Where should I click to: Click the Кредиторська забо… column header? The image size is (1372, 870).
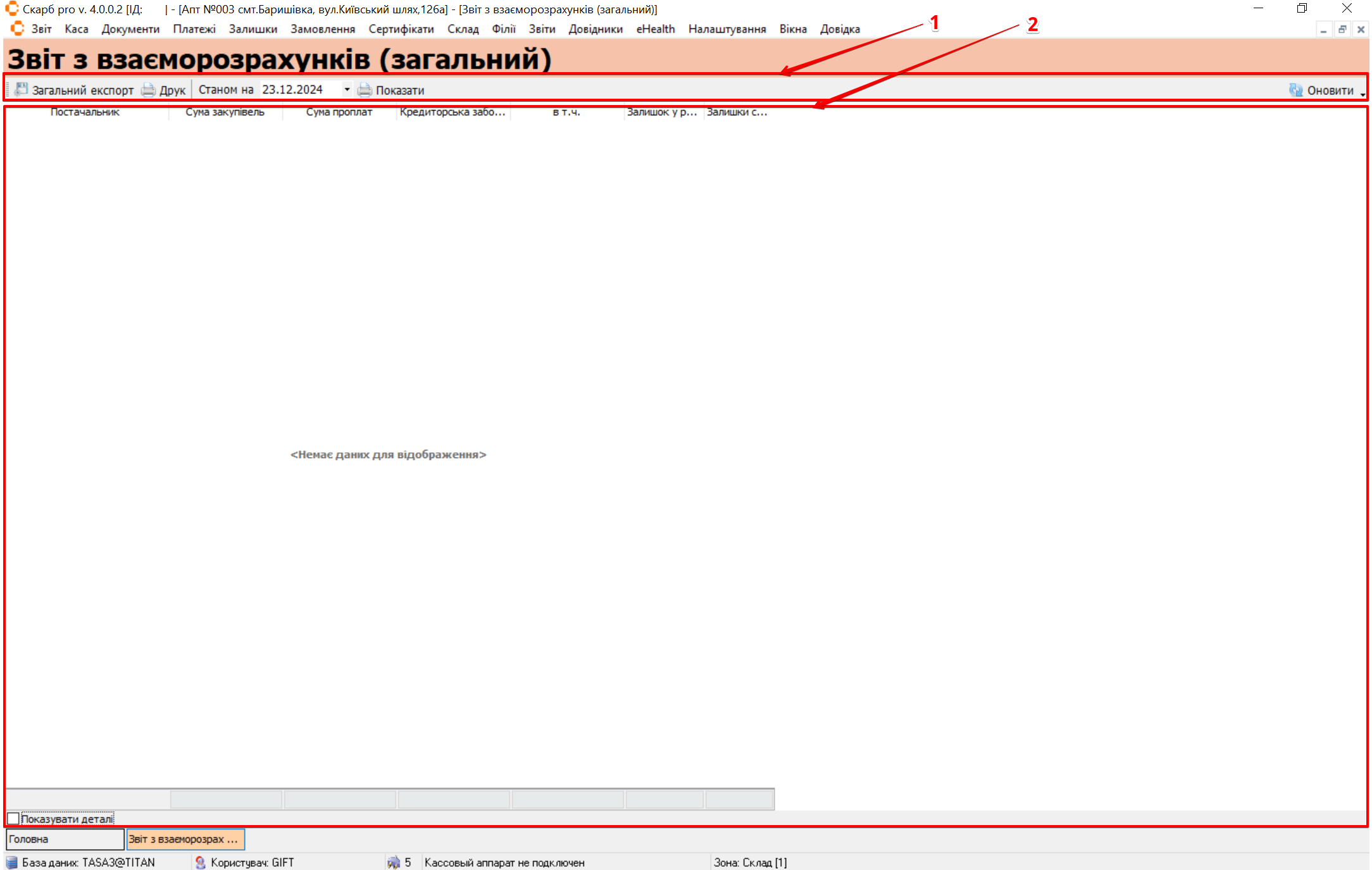[x=452, y=112]
